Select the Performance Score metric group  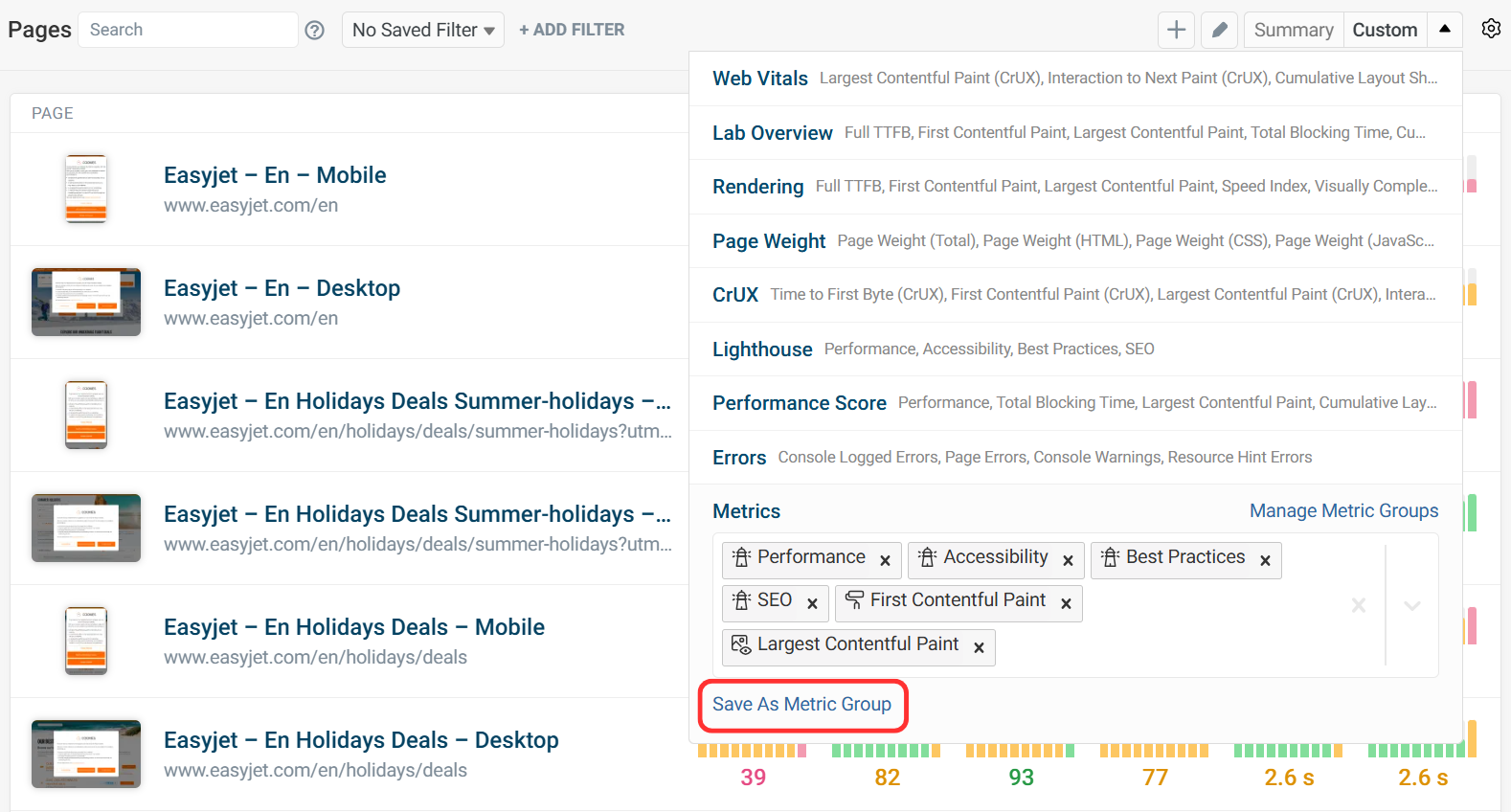pyautogui.click(x=1075, y=403)
